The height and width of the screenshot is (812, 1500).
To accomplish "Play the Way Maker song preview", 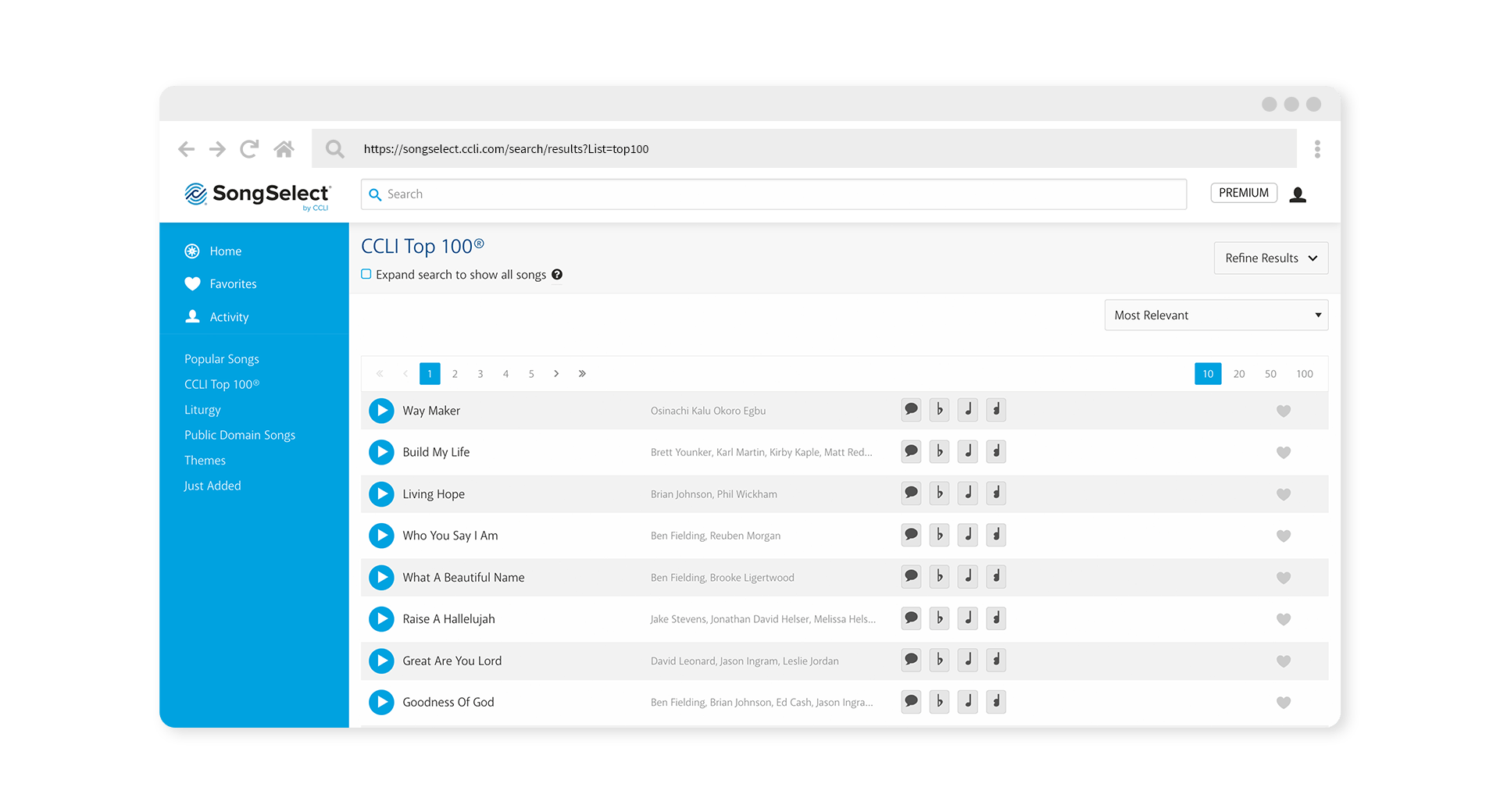I will 381,411.
